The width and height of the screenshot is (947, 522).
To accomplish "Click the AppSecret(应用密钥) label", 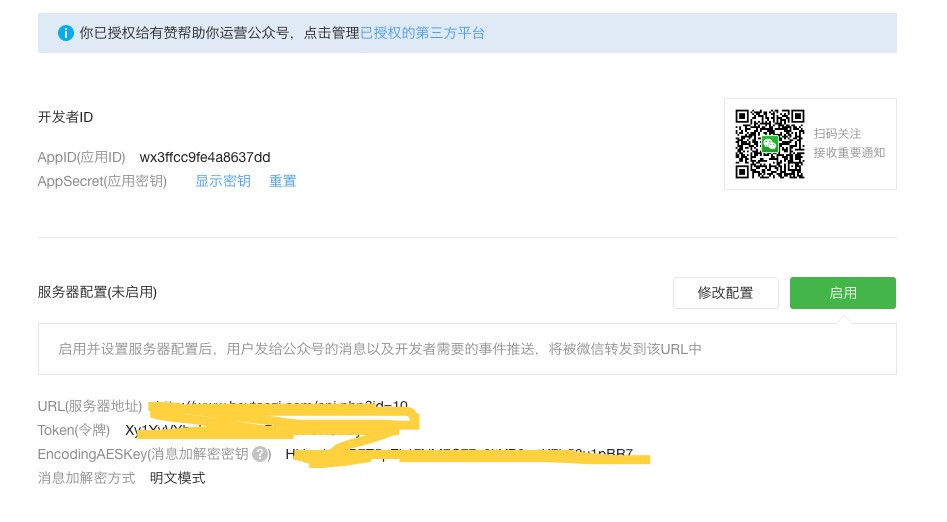I will [x=102, y=181].
